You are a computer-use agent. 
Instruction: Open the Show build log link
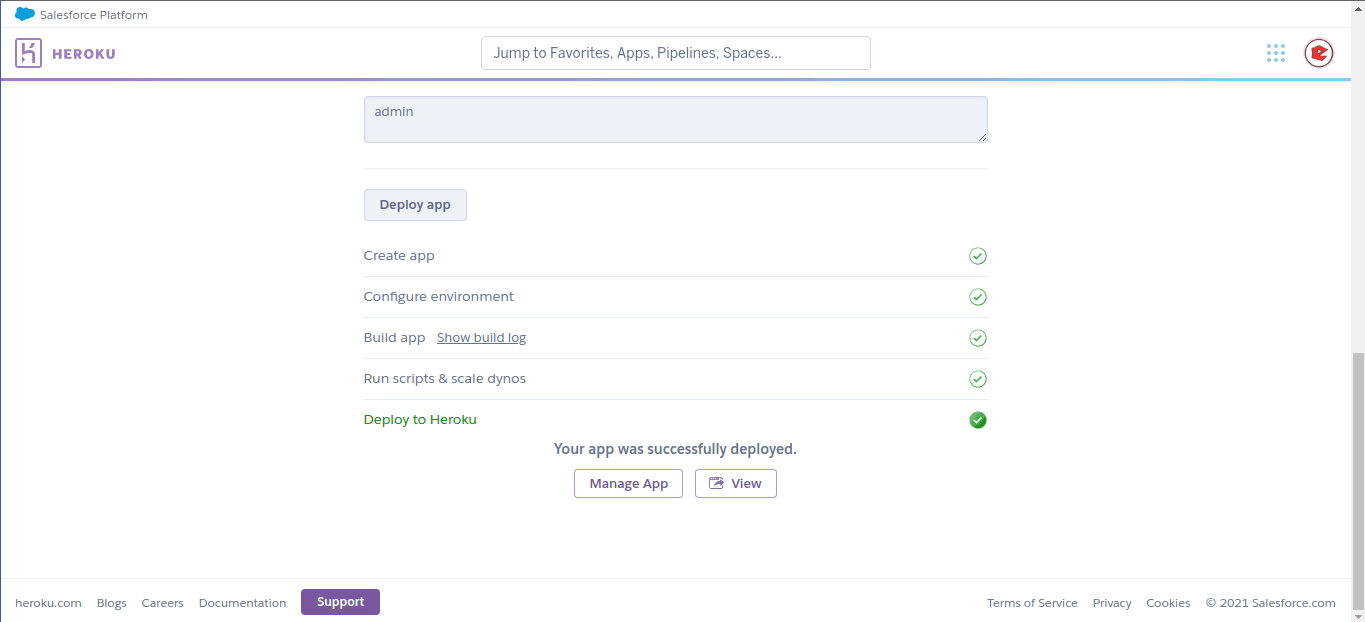(481, 338)
